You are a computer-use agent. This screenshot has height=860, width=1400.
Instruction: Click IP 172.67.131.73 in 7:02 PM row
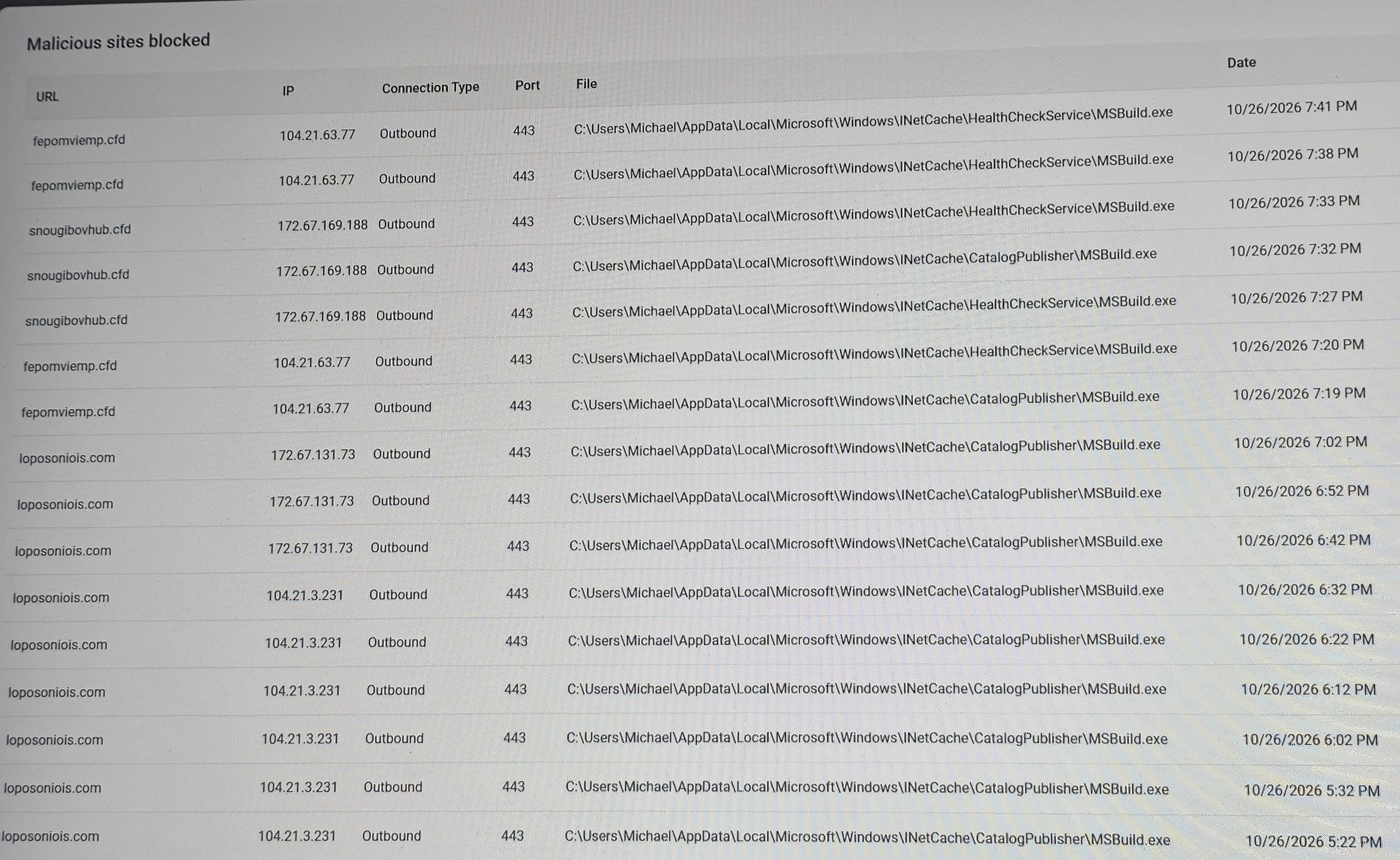click(313, 455)
